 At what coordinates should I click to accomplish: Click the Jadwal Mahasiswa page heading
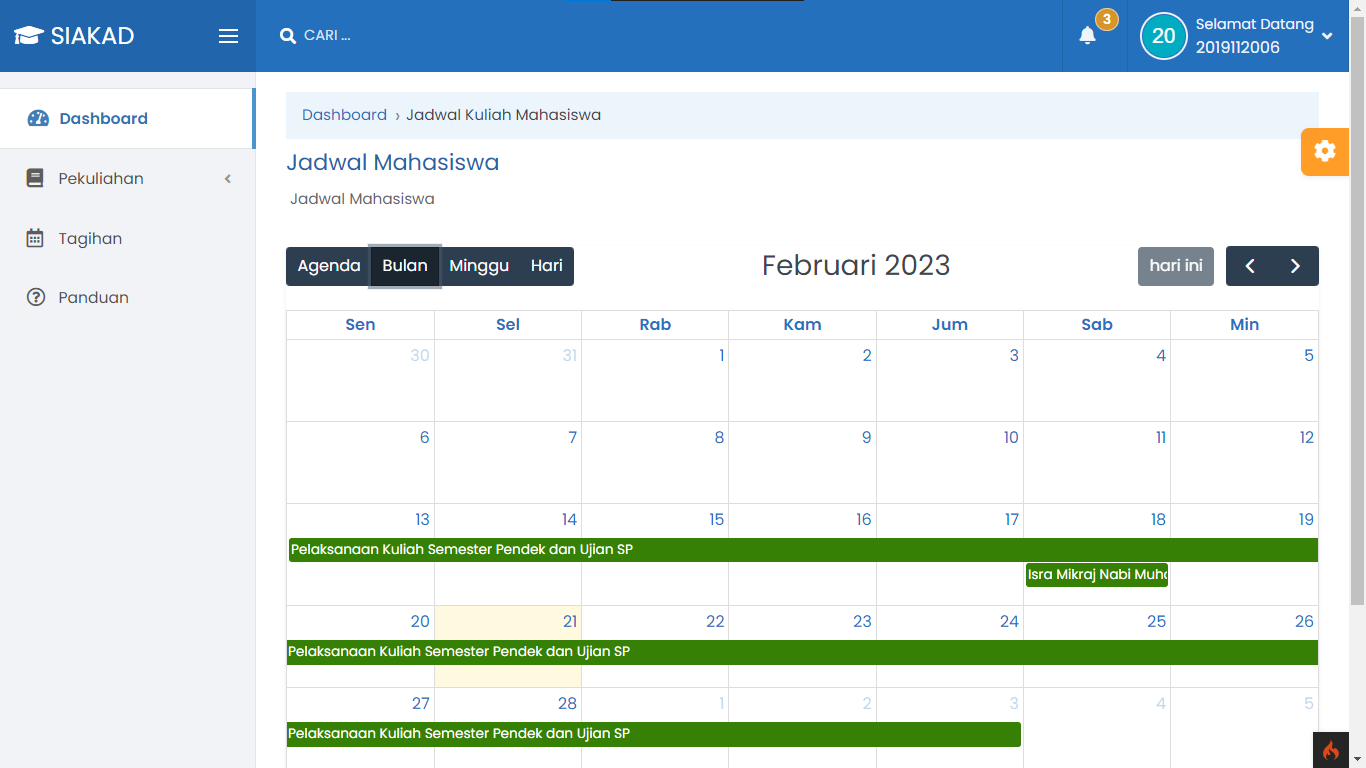393,162
